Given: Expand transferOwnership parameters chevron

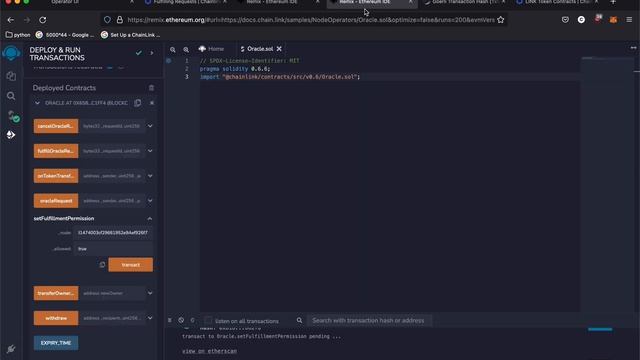Looking at the screenshot, I should click(x=150, y=293).
